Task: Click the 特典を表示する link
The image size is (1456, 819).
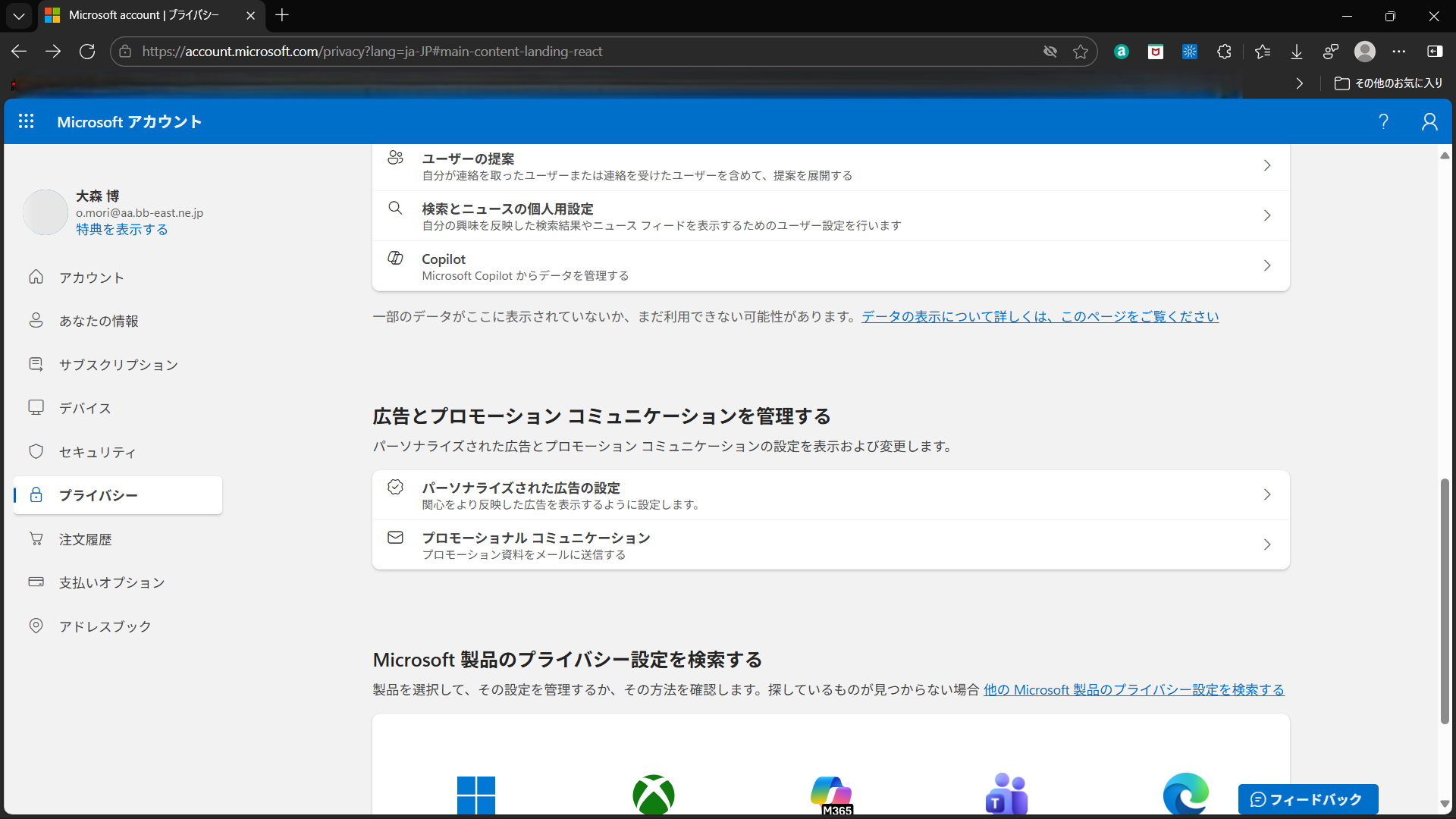Action: click(122, 229)
